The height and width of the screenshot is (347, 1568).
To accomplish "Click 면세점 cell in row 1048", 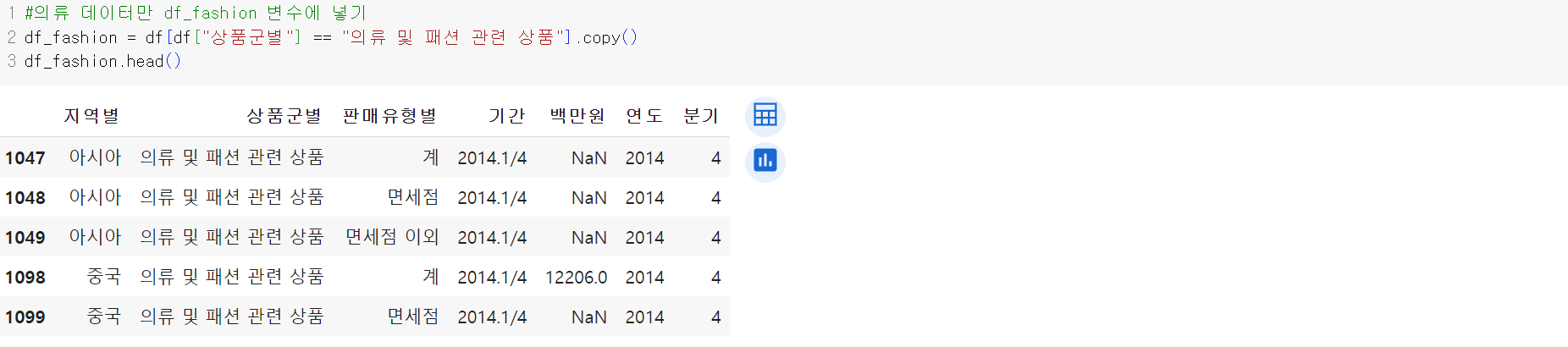I will click(x=413, y=197).
